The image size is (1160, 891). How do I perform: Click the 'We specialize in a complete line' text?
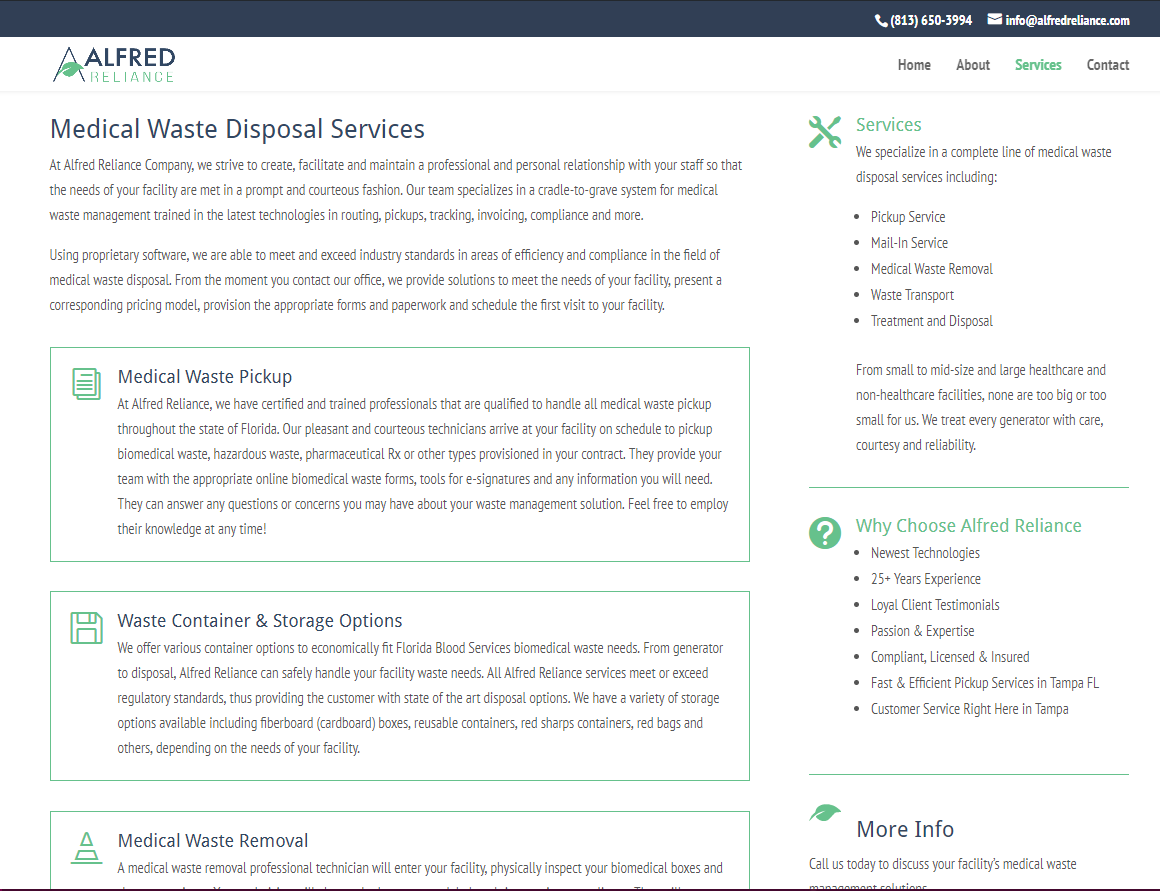click(x=983, y=164)
